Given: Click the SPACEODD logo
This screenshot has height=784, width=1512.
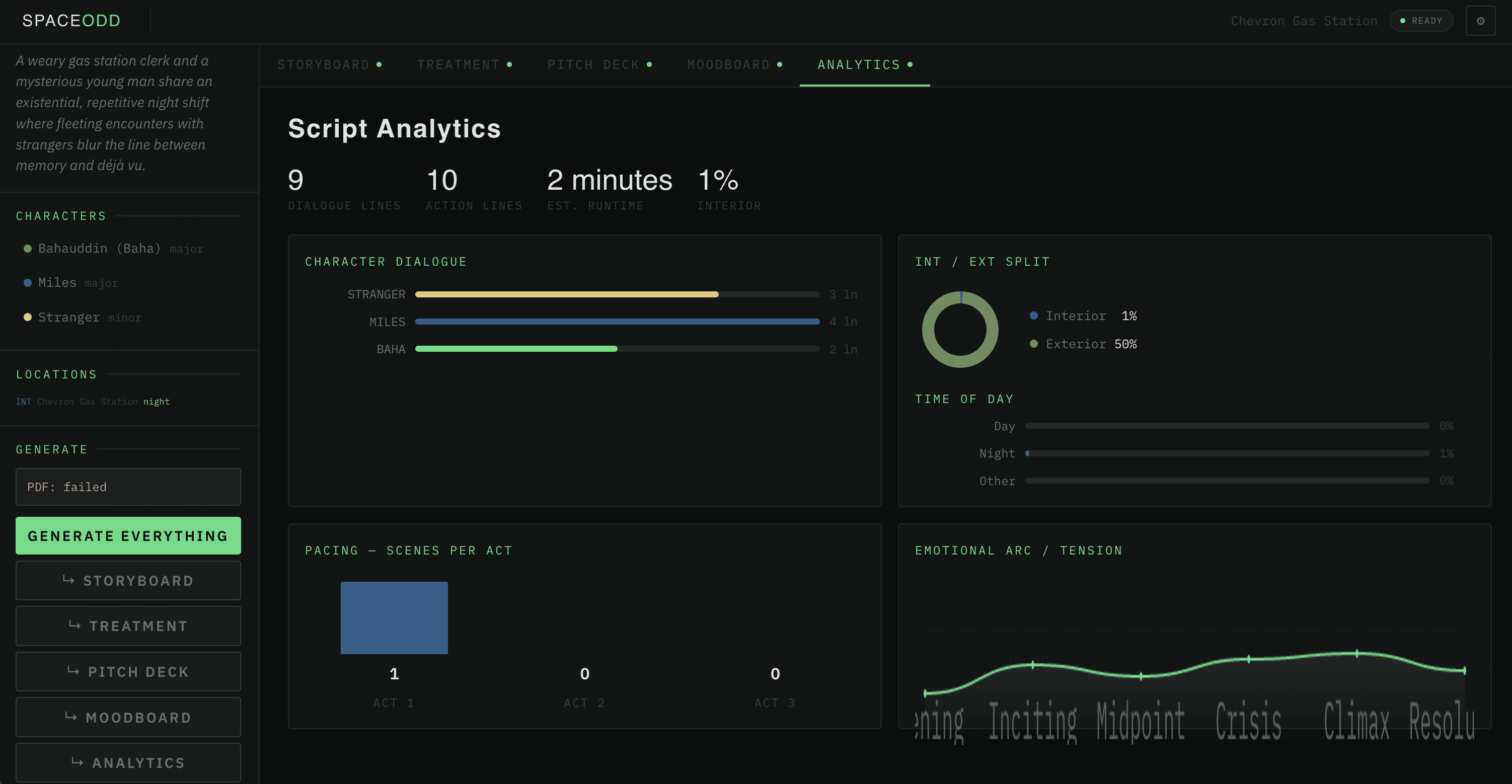Looking at the screenshot, I should (71, 21).
